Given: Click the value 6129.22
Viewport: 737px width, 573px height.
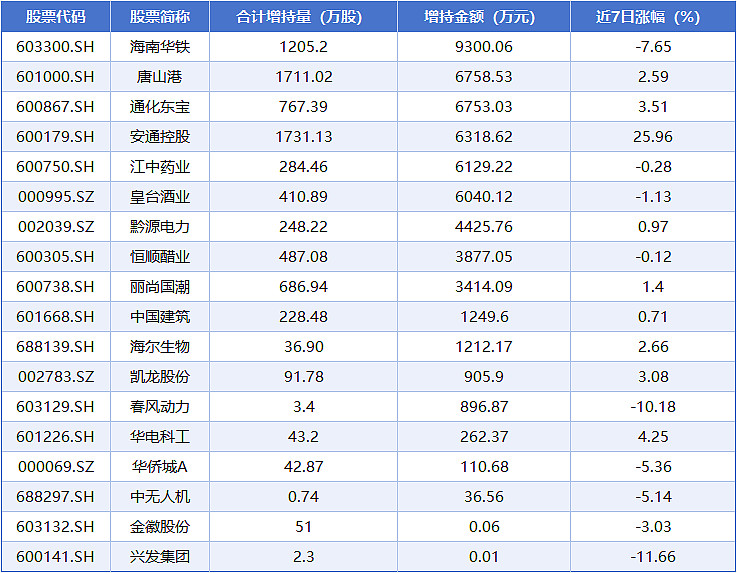Looking at the screenshot, I should pyautogui.click(x=484, y=167).
